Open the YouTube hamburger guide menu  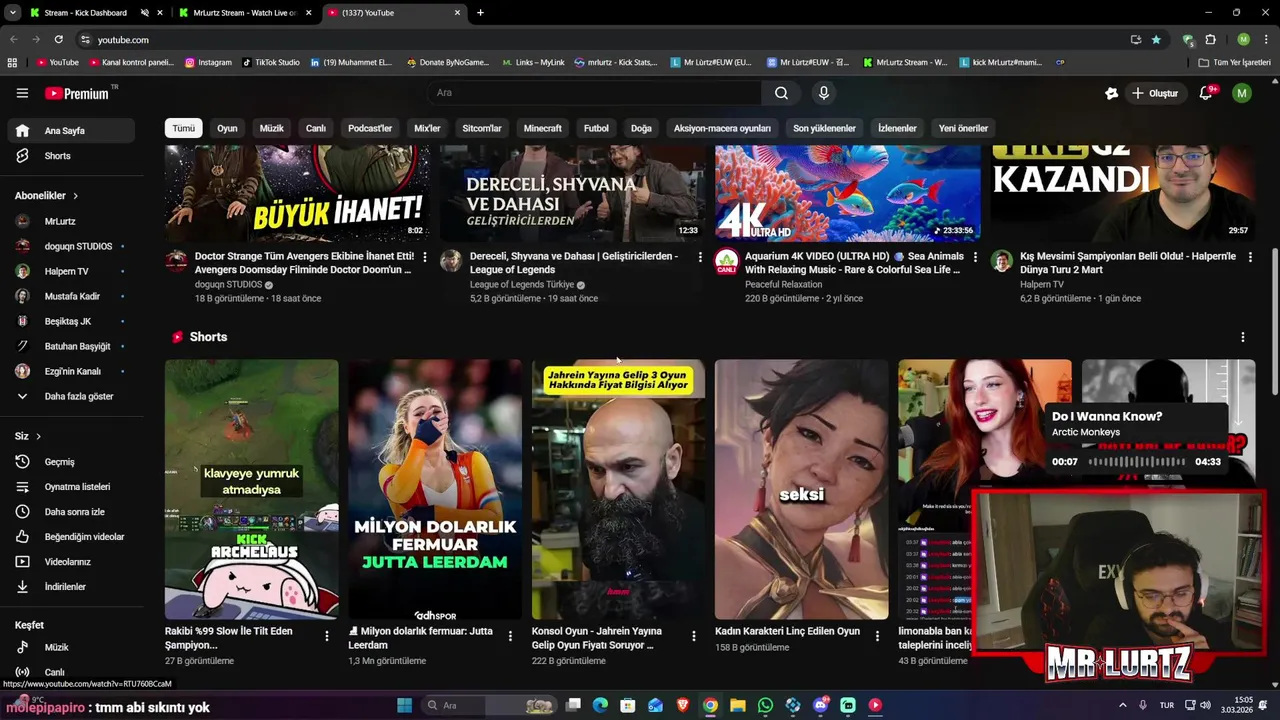pos(22,93)
